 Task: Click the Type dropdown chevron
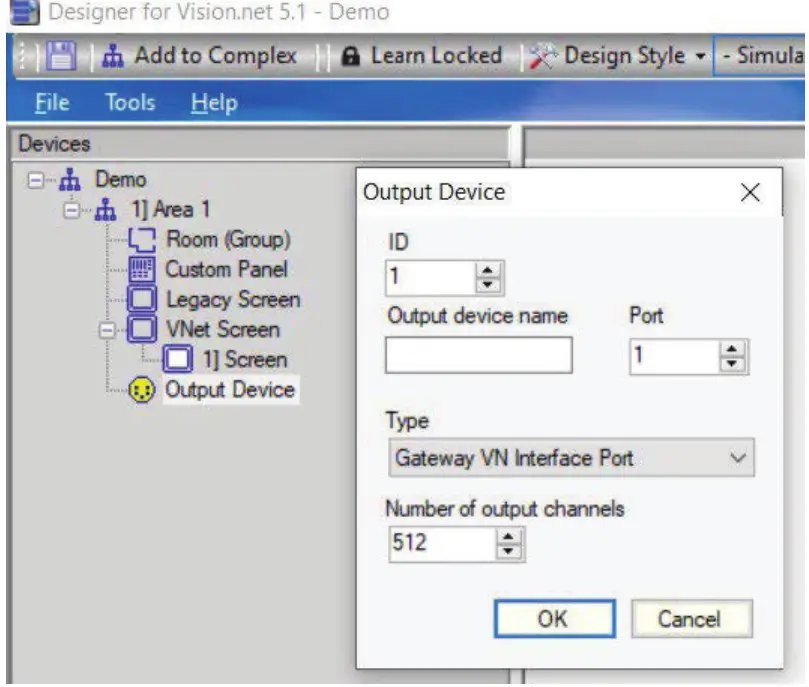tap(738, 457)
